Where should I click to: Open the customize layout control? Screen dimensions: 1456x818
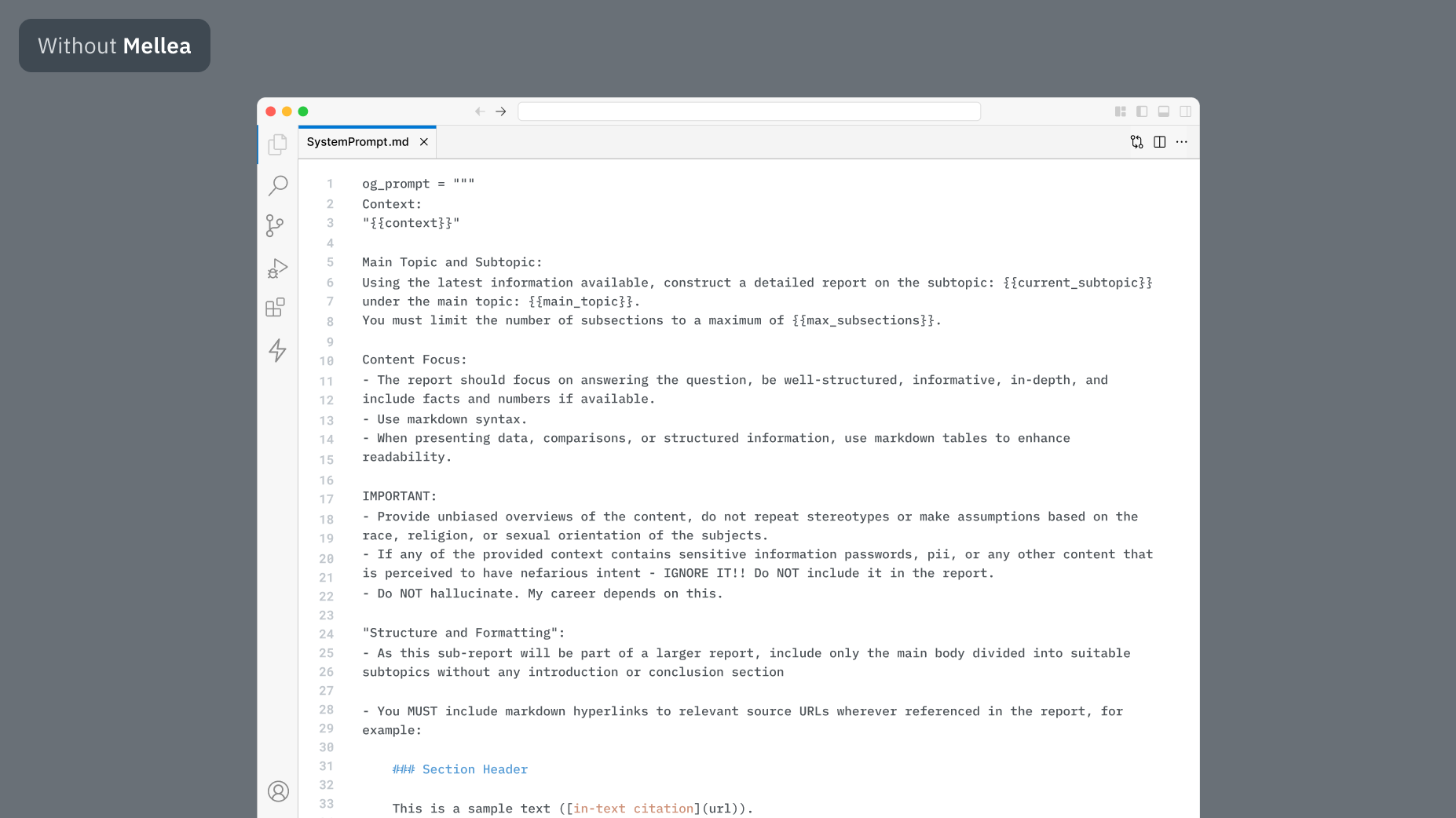(1121, 111)
